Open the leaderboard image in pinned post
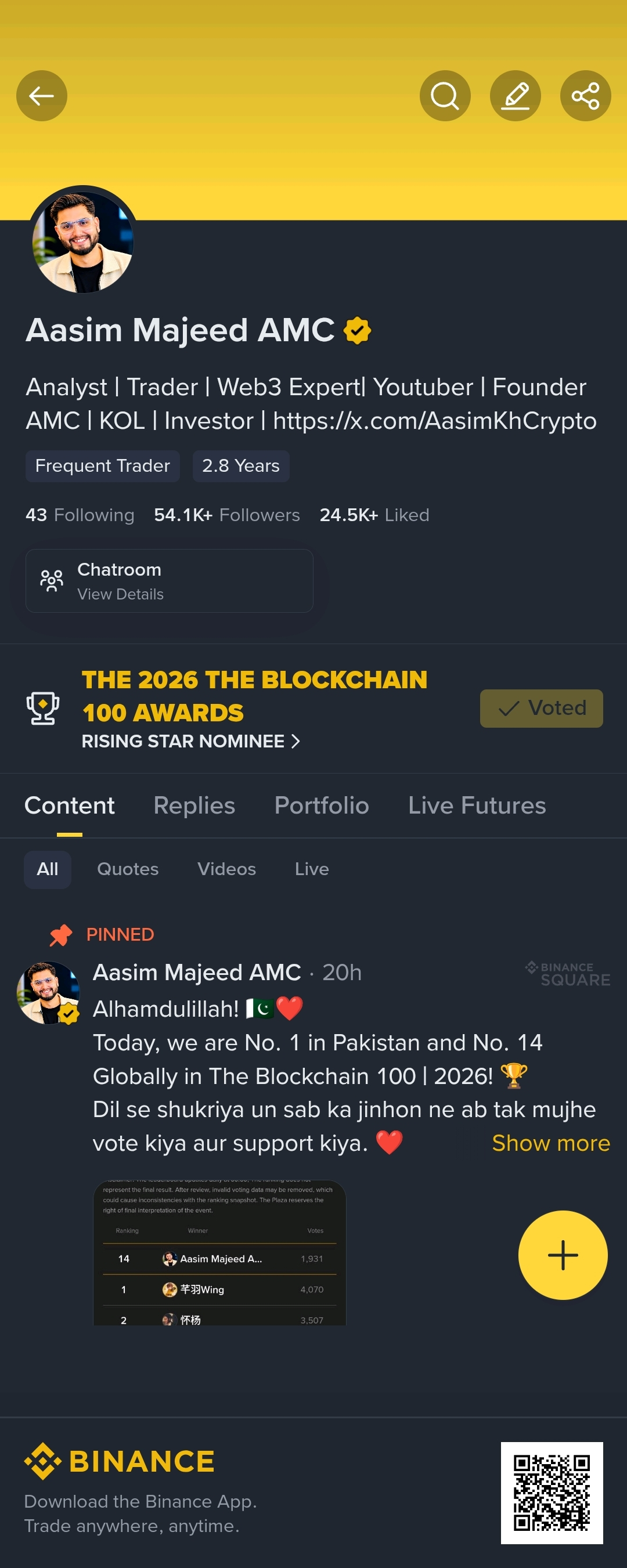 coord(219,1252)
